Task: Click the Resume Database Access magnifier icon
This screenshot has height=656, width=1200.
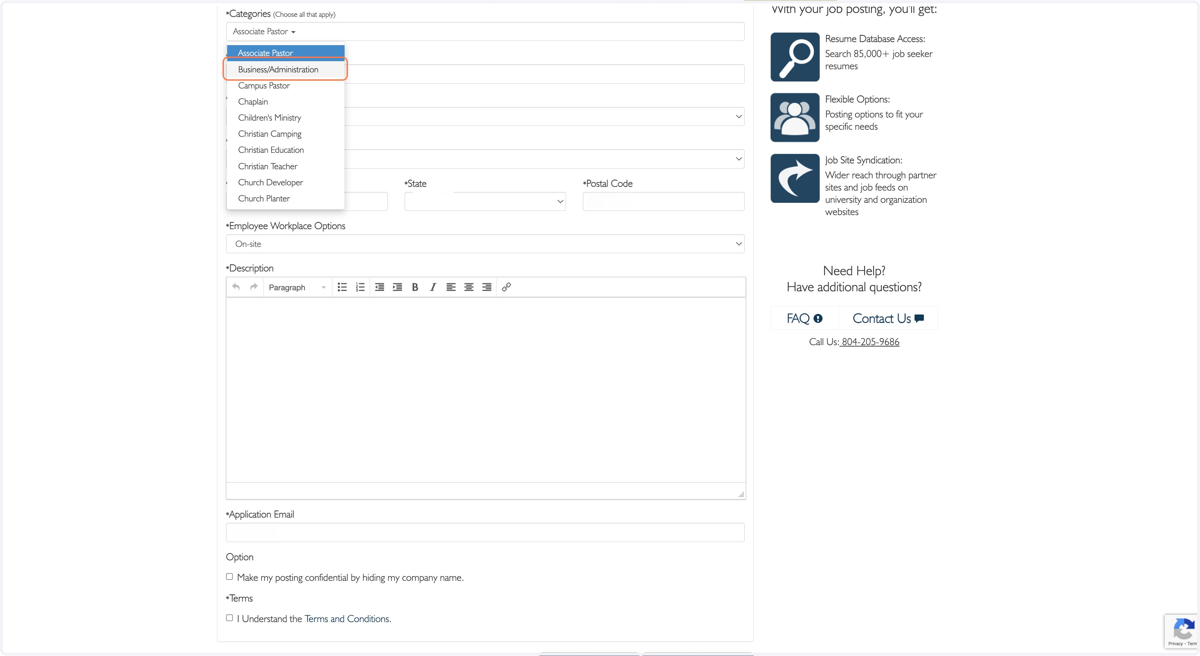Action: [795, 57]
